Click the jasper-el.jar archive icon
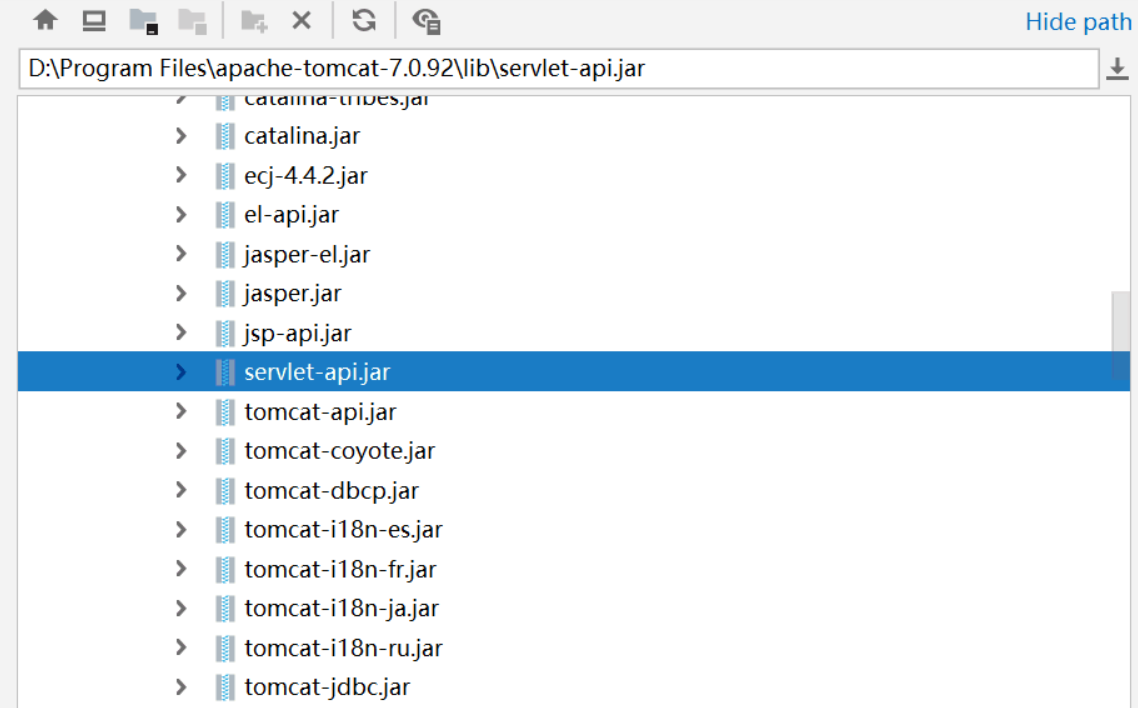Image resolution: width=1138 pixels, height=708 pixels. pos(225,254)
